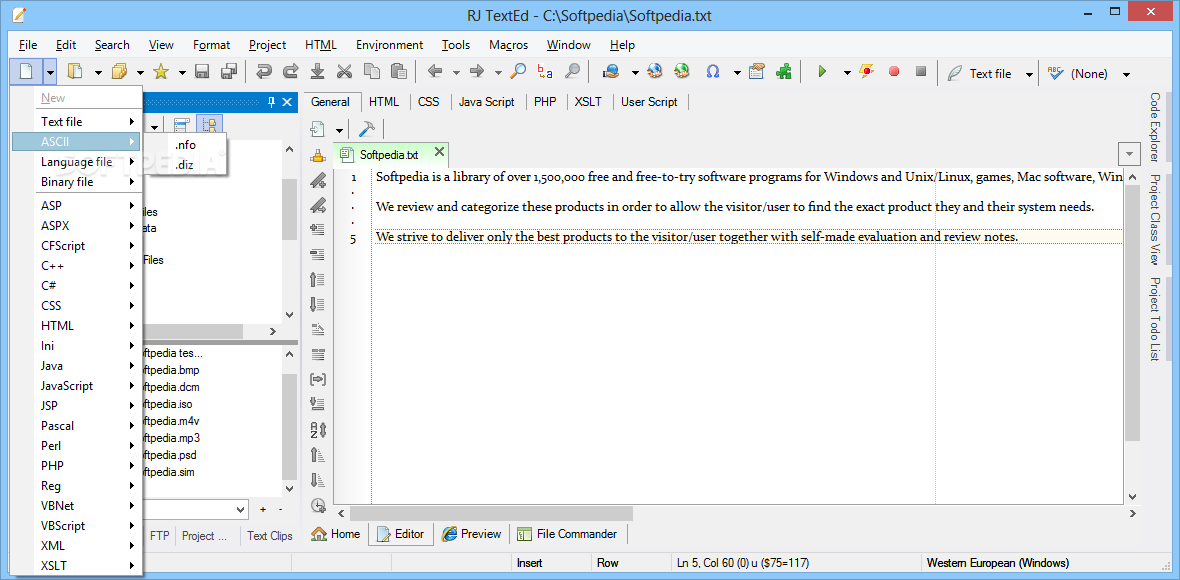1180x580 pixels.
Task: Click the gray stop macro icon
Action: pos(920,72)
